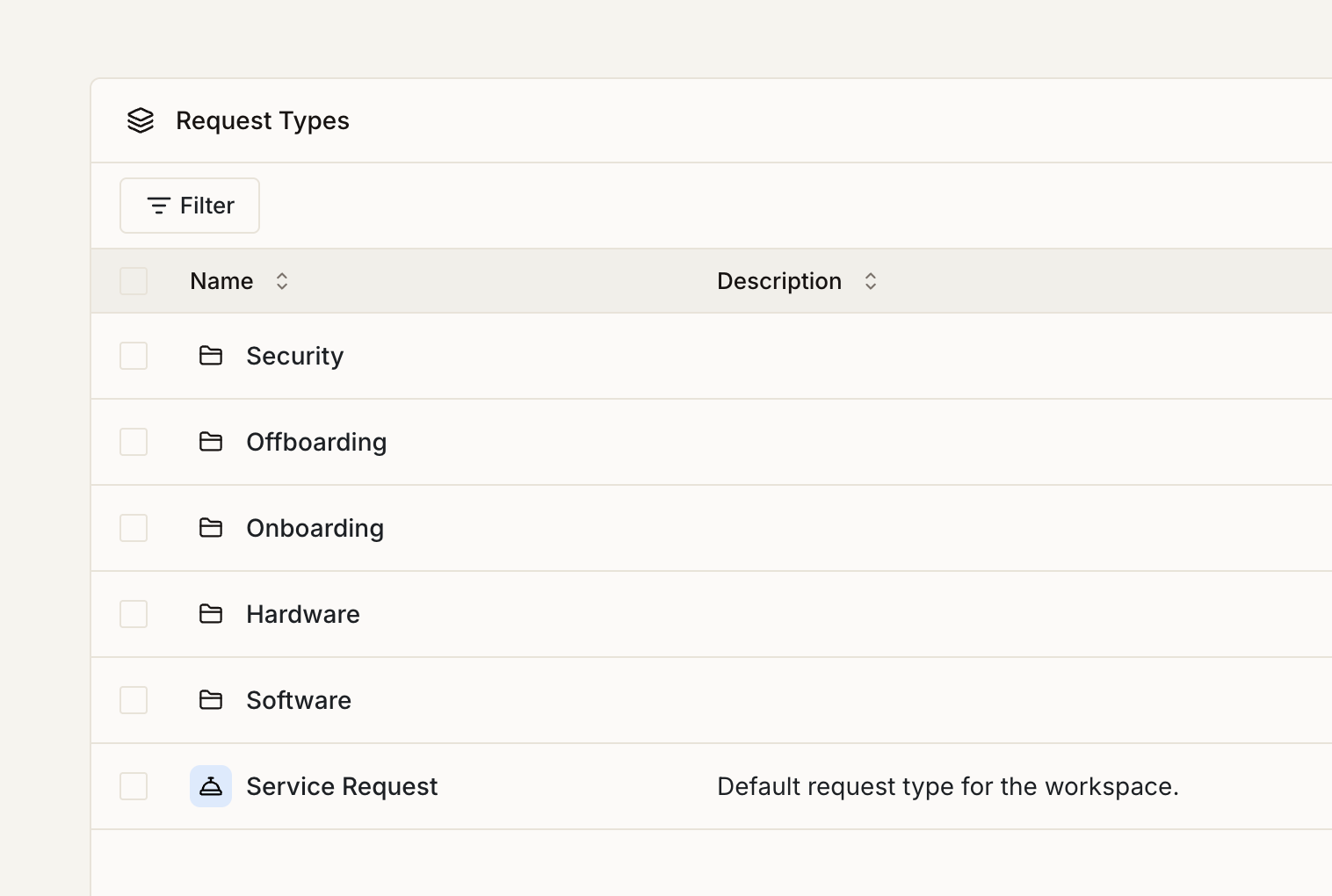Screen dimensions: 1332x896
Task: Select the Service Request row checkbox
Action: click(134, 786)
